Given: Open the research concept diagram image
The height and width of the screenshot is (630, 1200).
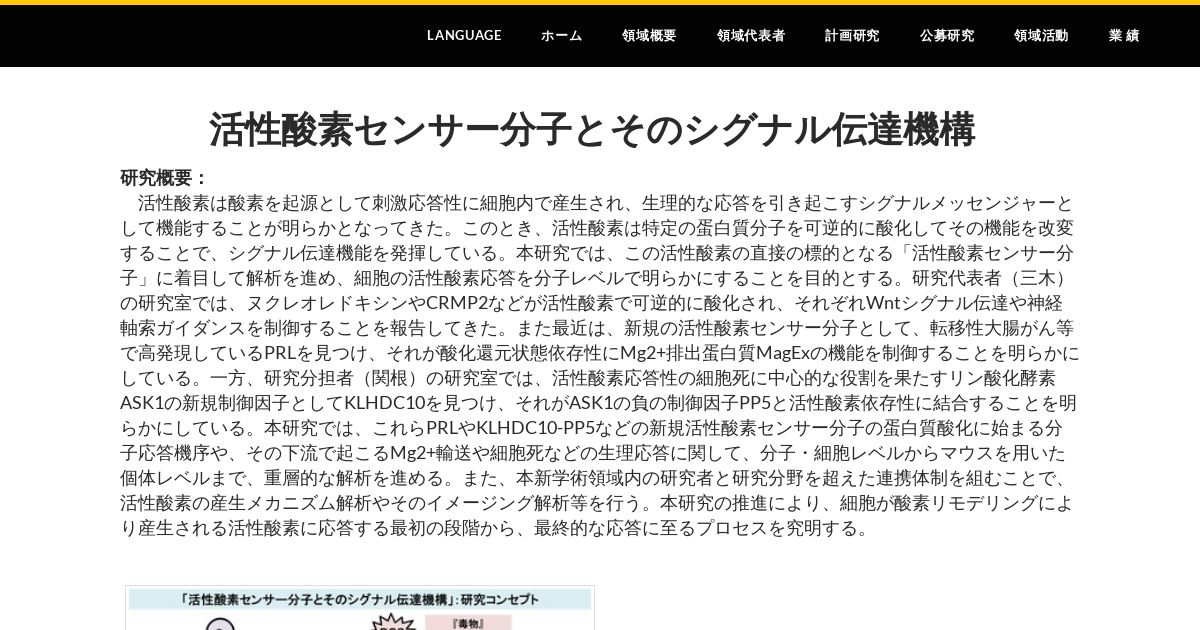Looking at the screenshot, I should point(360,608).
